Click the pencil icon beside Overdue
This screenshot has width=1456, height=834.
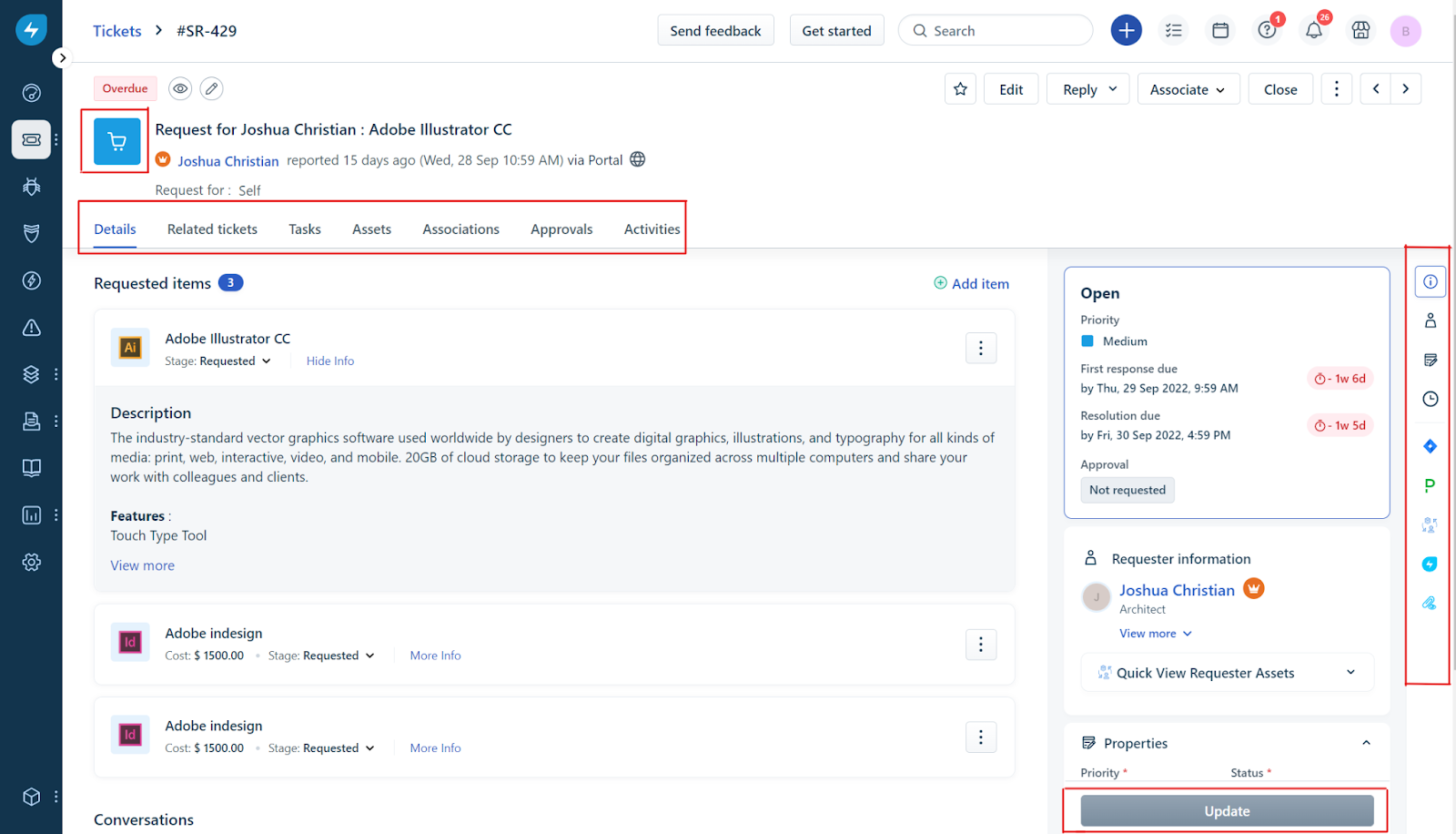(211, 88)
